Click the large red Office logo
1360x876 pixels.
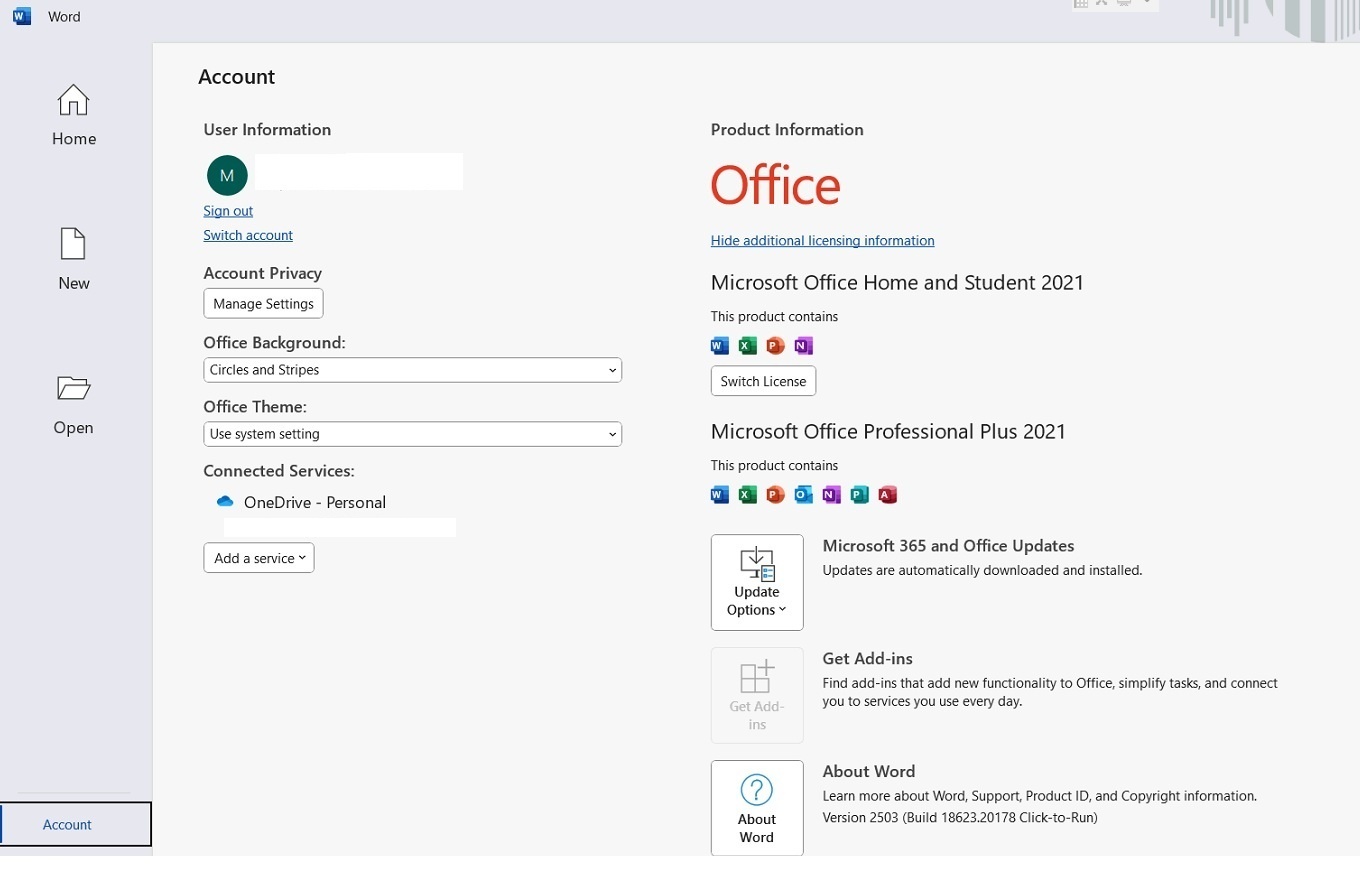775,185
